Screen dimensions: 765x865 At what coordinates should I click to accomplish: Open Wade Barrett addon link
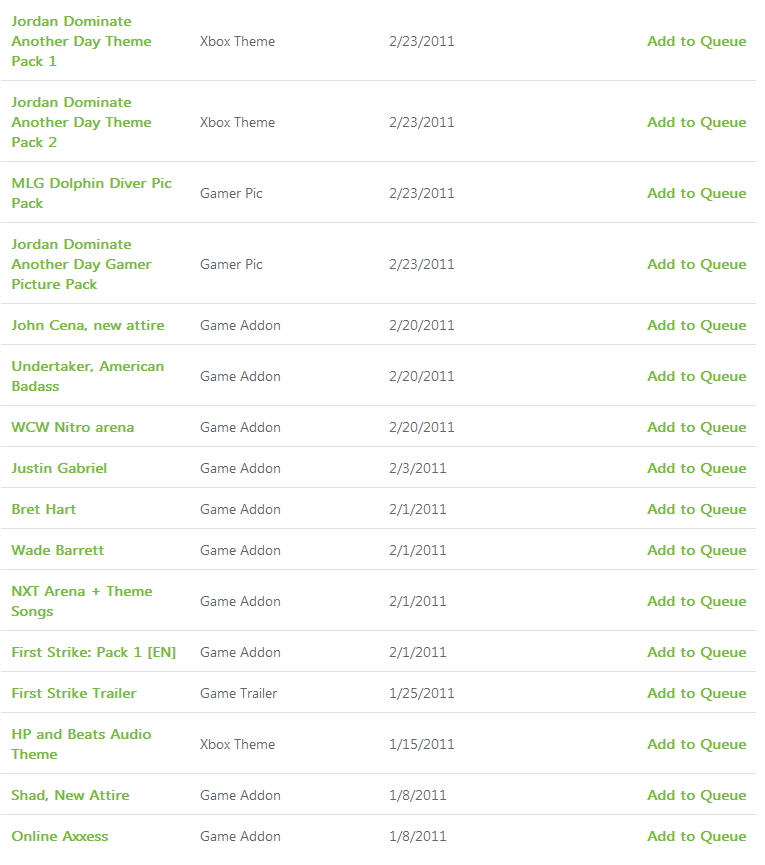(x=57, y=550)
